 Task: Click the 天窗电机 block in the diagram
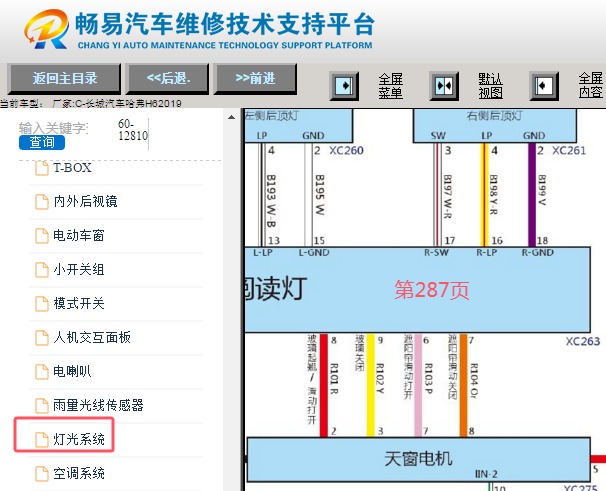[419, 459]
